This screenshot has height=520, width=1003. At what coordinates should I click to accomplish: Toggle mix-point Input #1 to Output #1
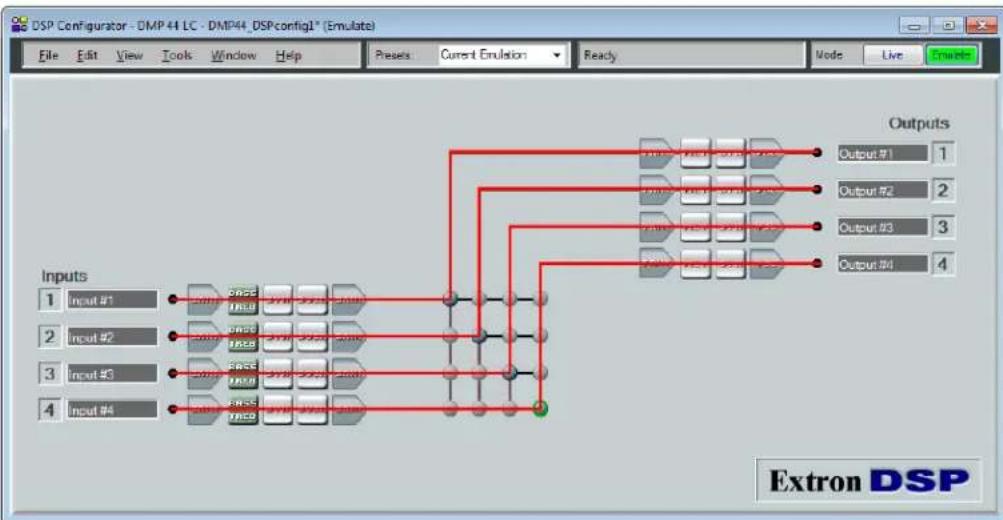click(450, 298)
